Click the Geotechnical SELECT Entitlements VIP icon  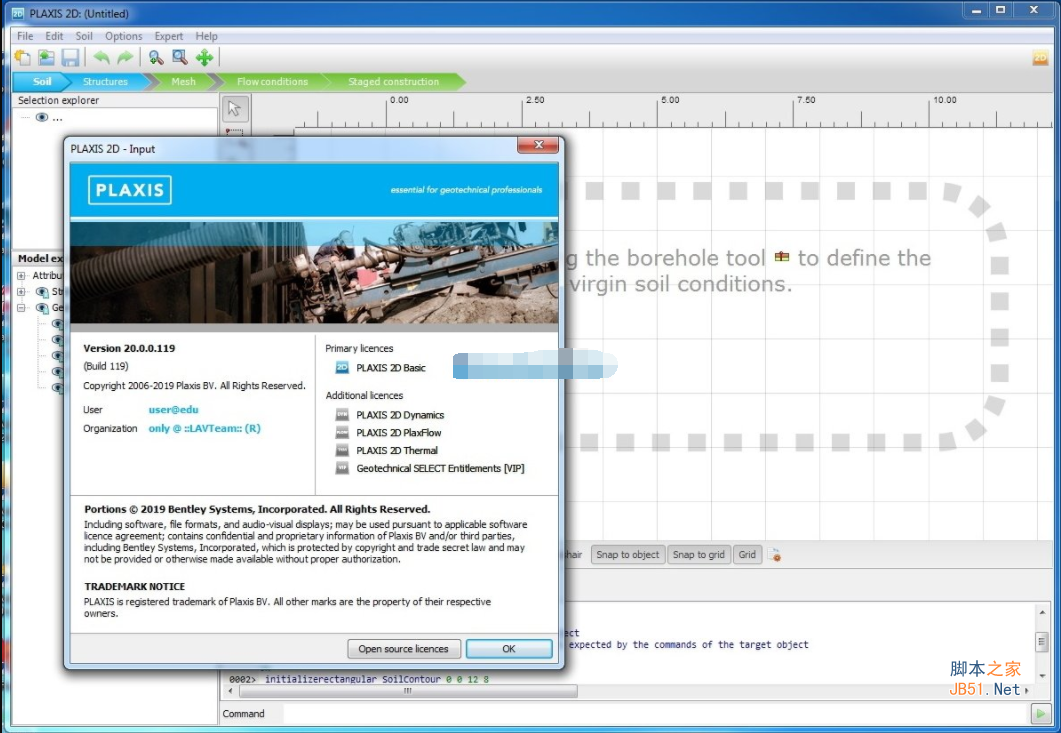pyautogui.click(x=342, y=468)
